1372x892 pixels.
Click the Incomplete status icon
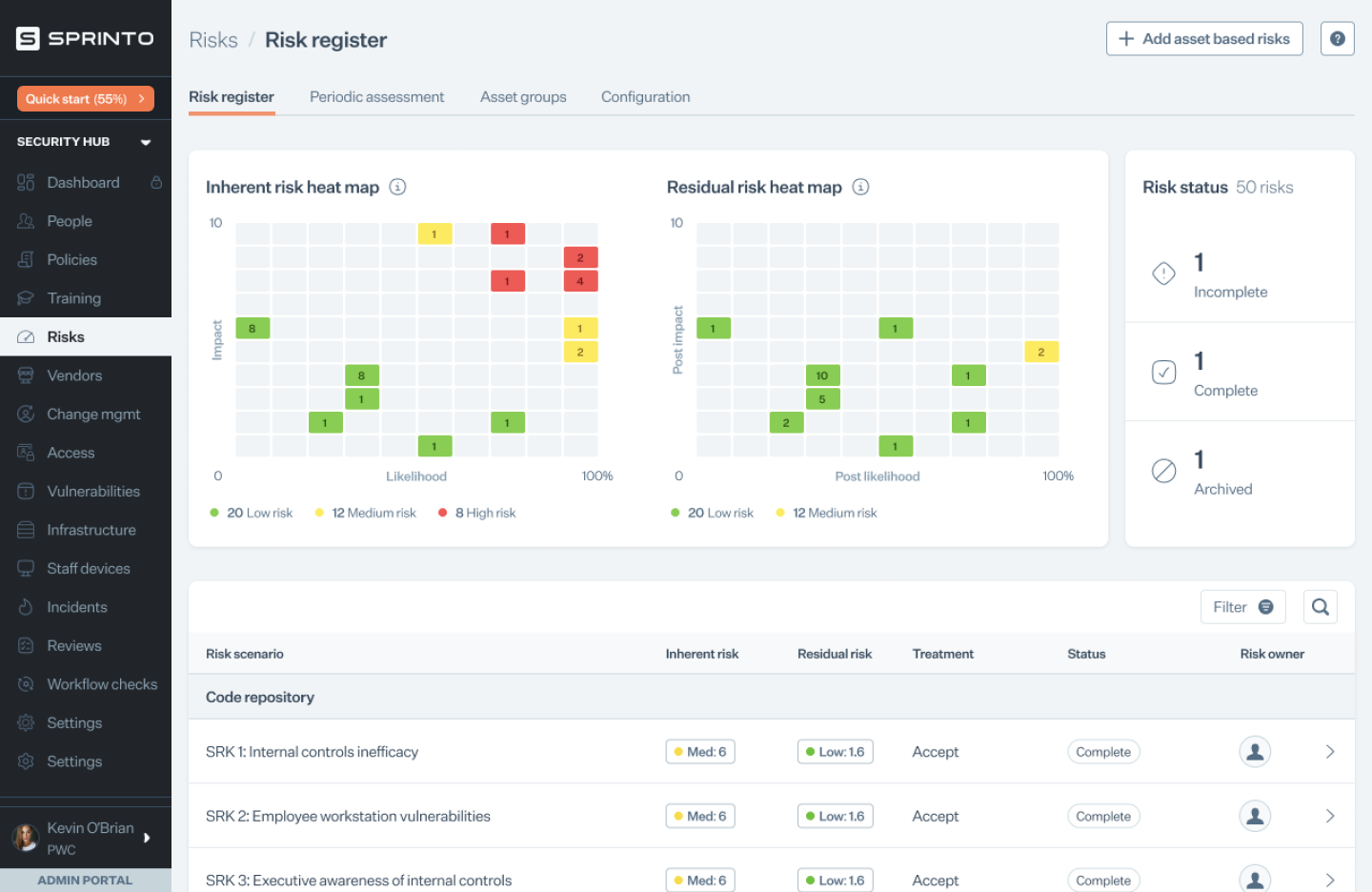[x=1163, y=274]
